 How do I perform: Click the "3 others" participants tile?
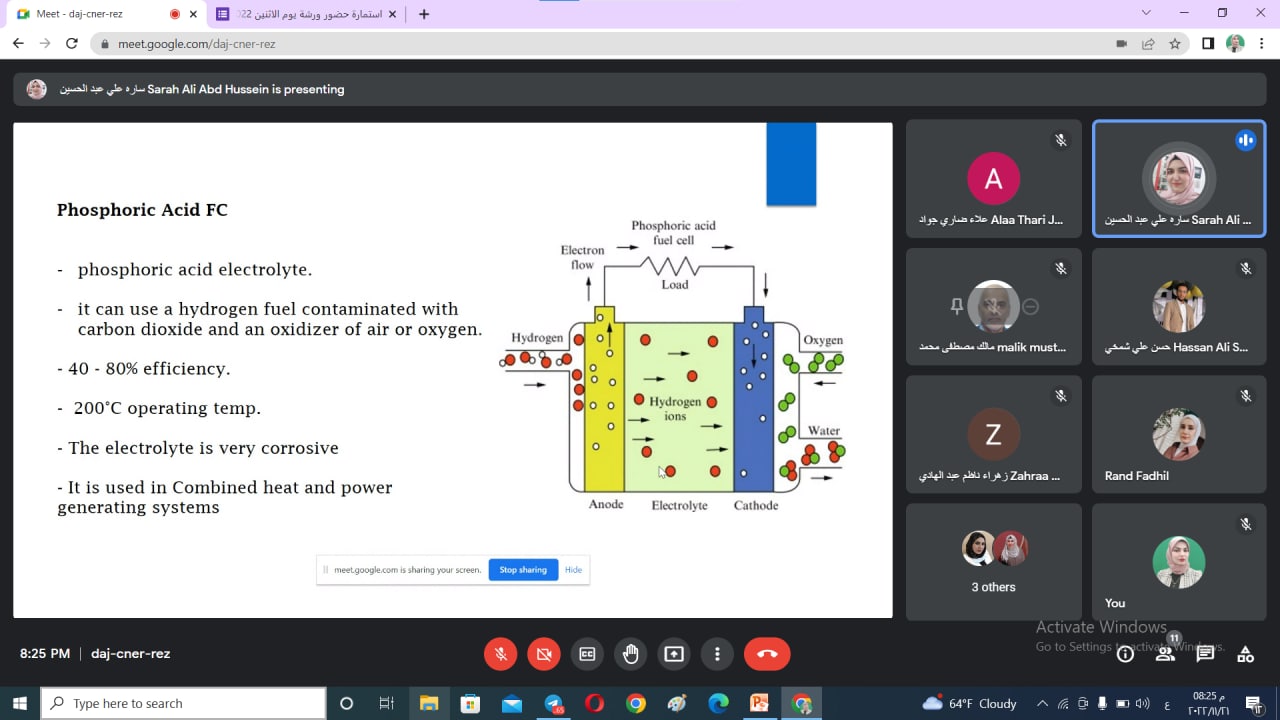993,562
